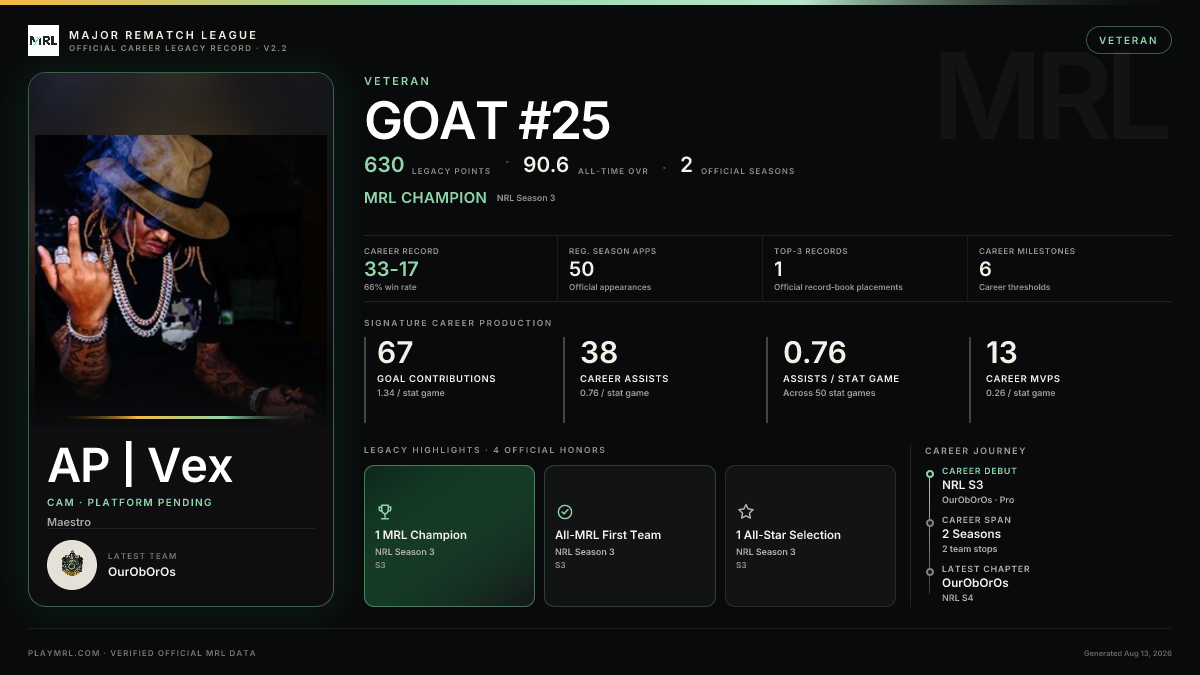Click the 50 reg. season apps value
This screenshot has height=675, width=1200.
pyautogui.click(x=581, y=269)
